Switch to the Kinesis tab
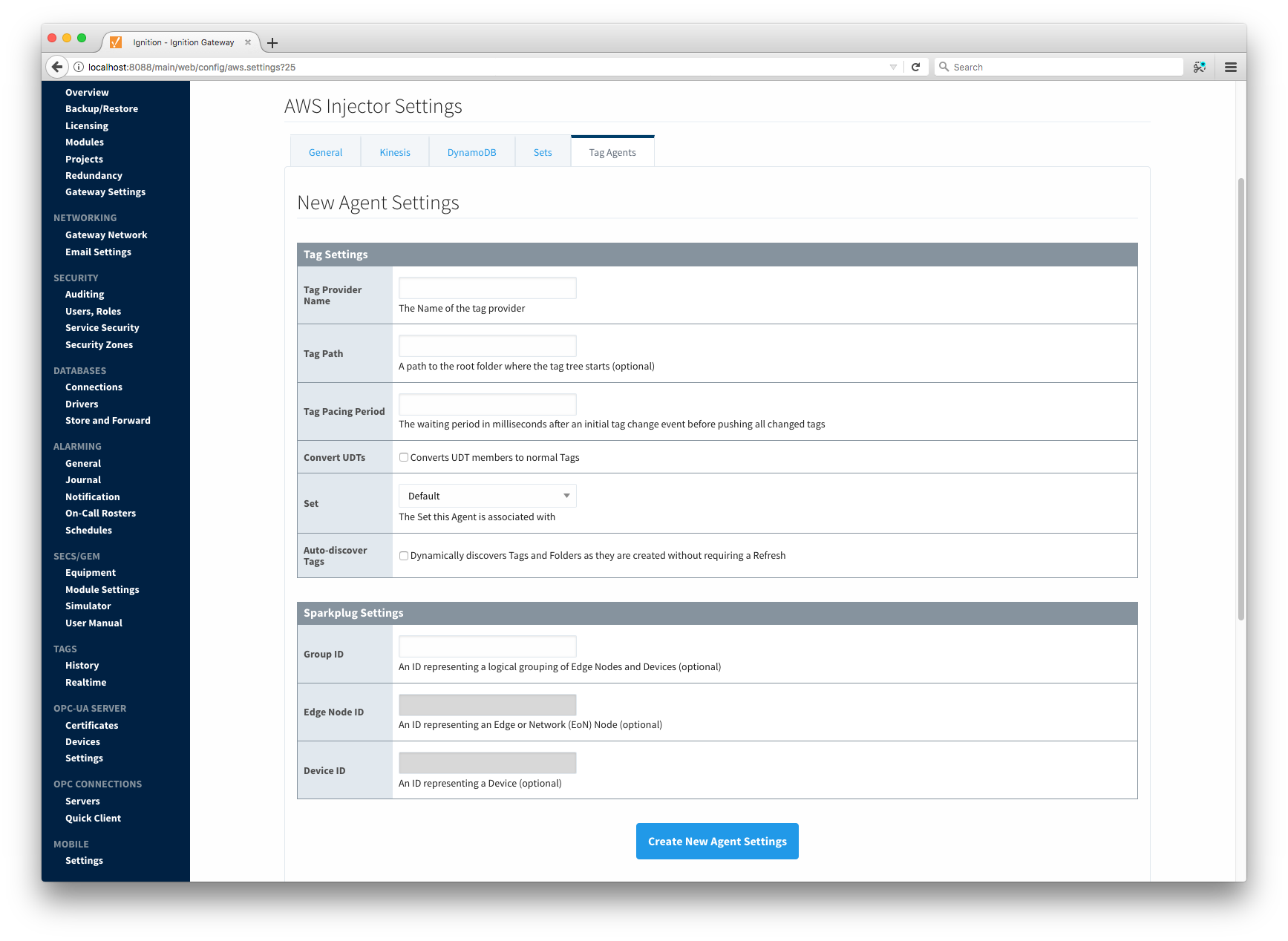Screen dimensions: 1288x941 coord(395,152)
